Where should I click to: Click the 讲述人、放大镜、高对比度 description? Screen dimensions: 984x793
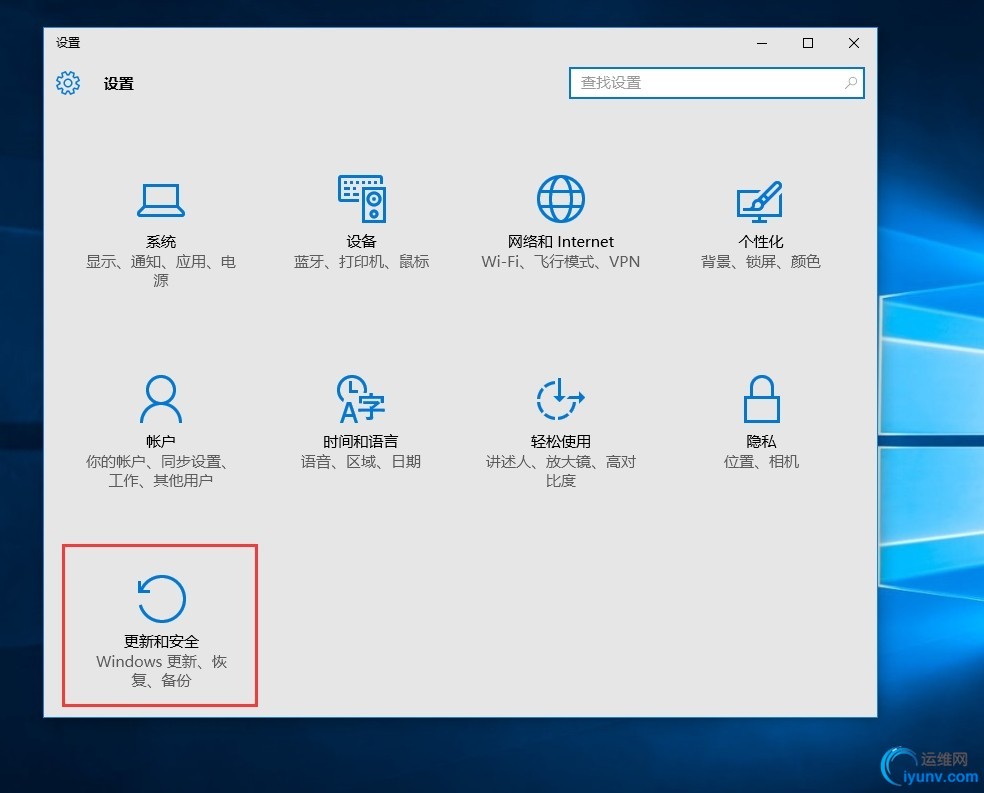click(x=560, y=471)
